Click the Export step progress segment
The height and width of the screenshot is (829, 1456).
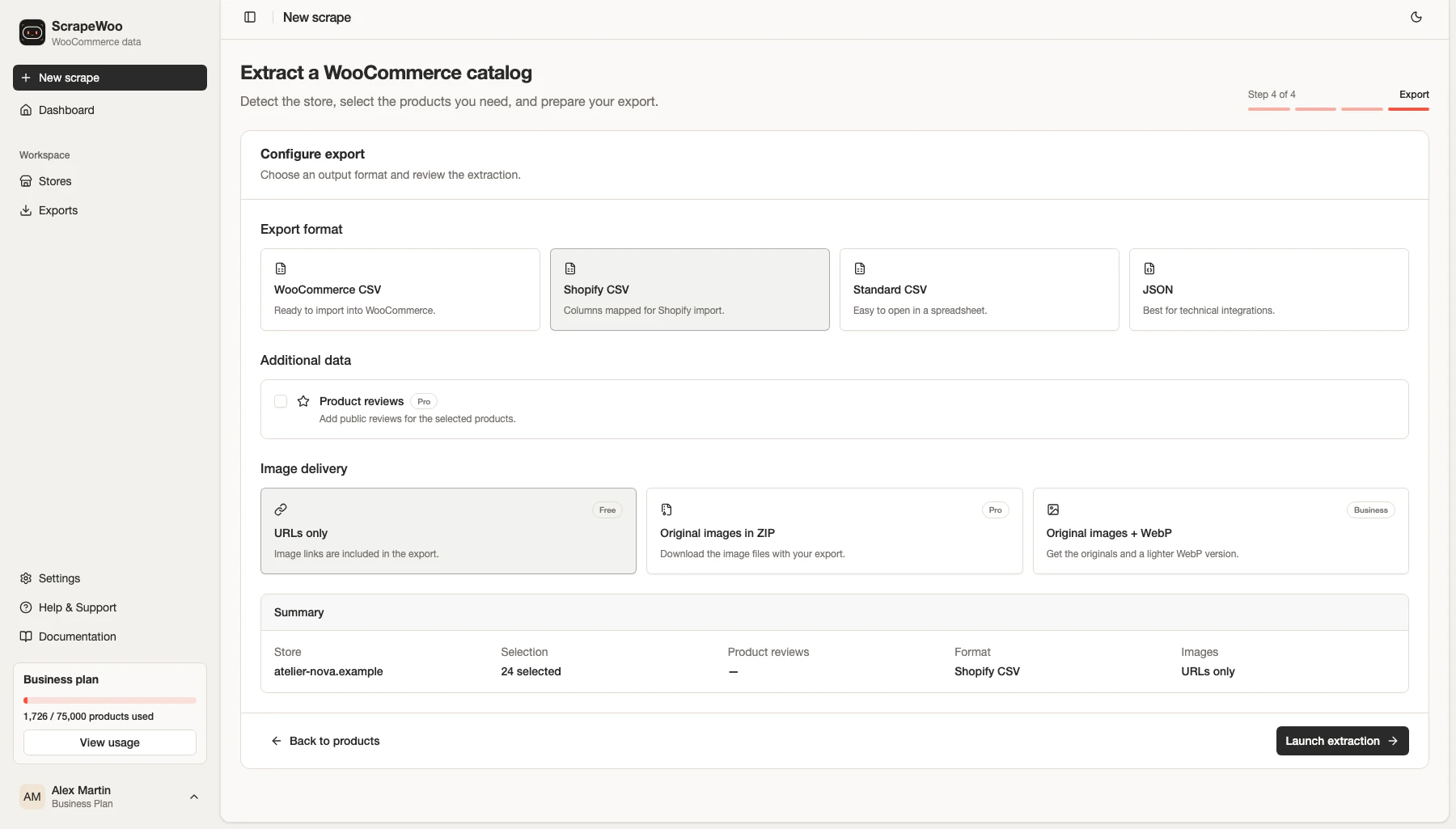pos(1408,108)
